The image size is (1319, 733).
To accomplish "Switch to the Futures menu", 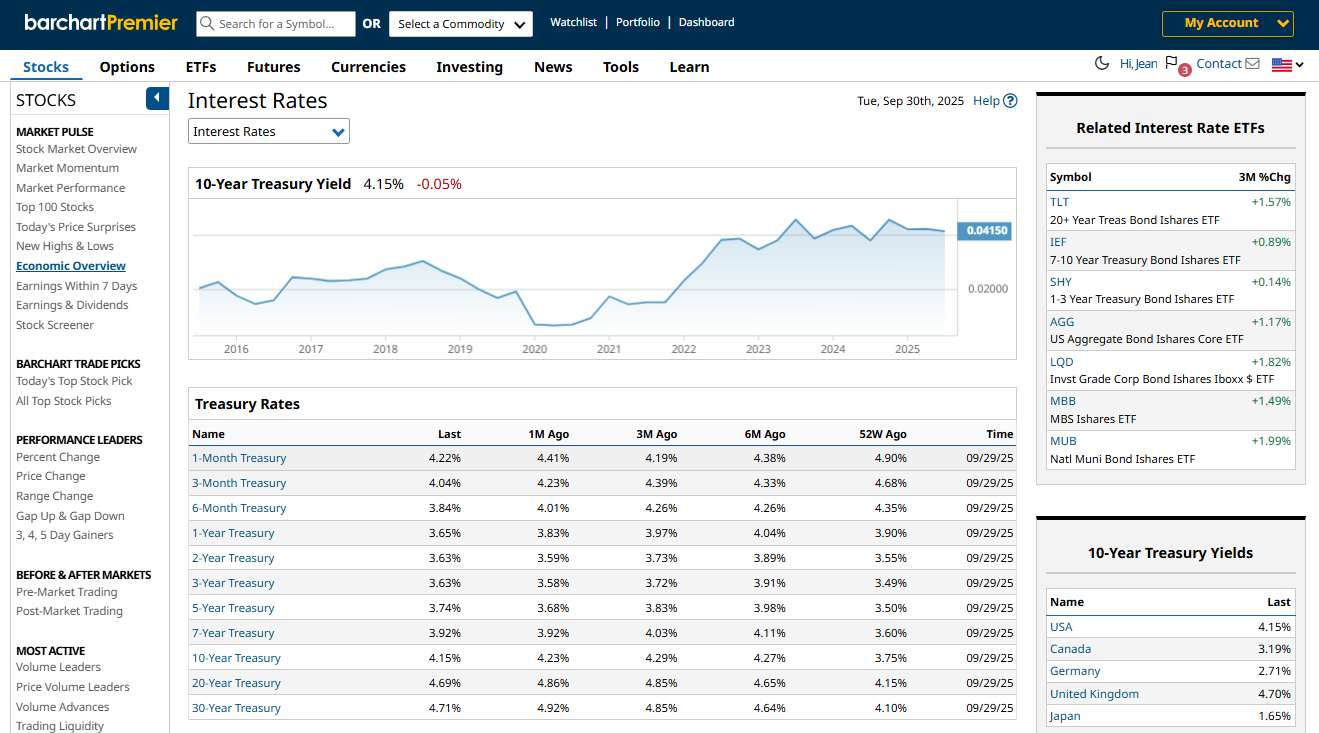I will 273,67.
